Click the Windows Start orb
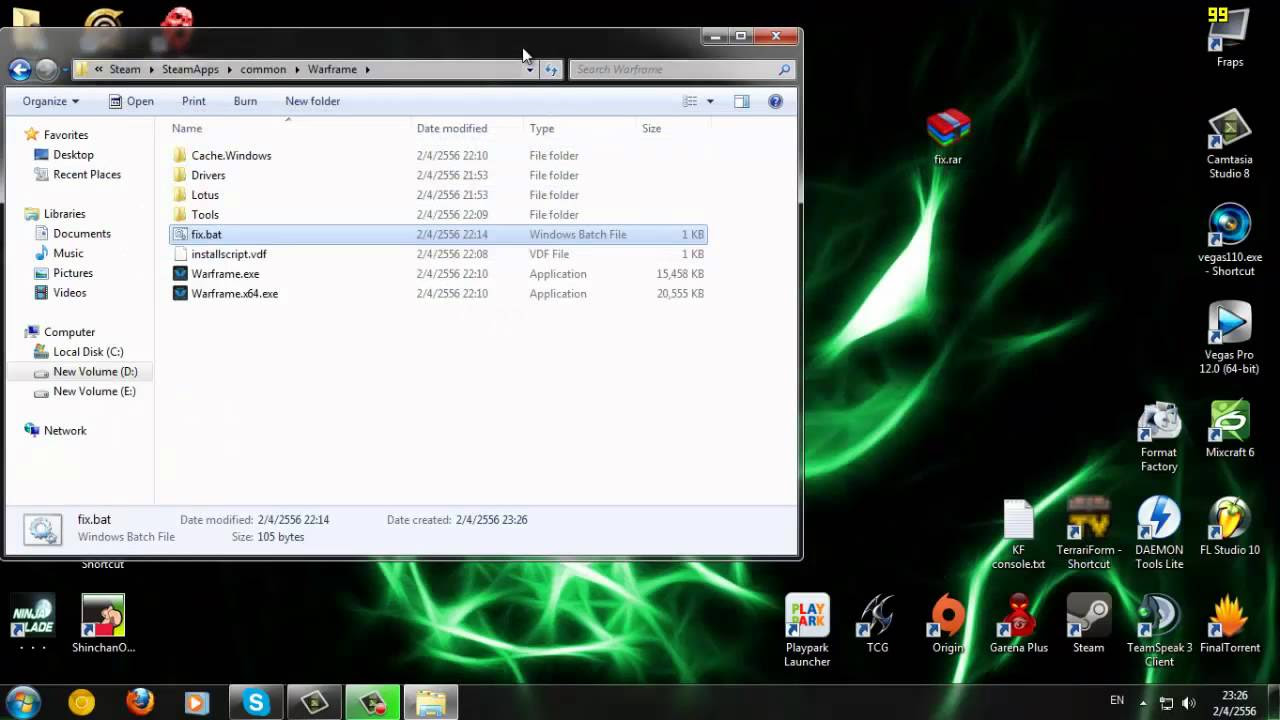The image size is (1280, 720). (23, 702)
